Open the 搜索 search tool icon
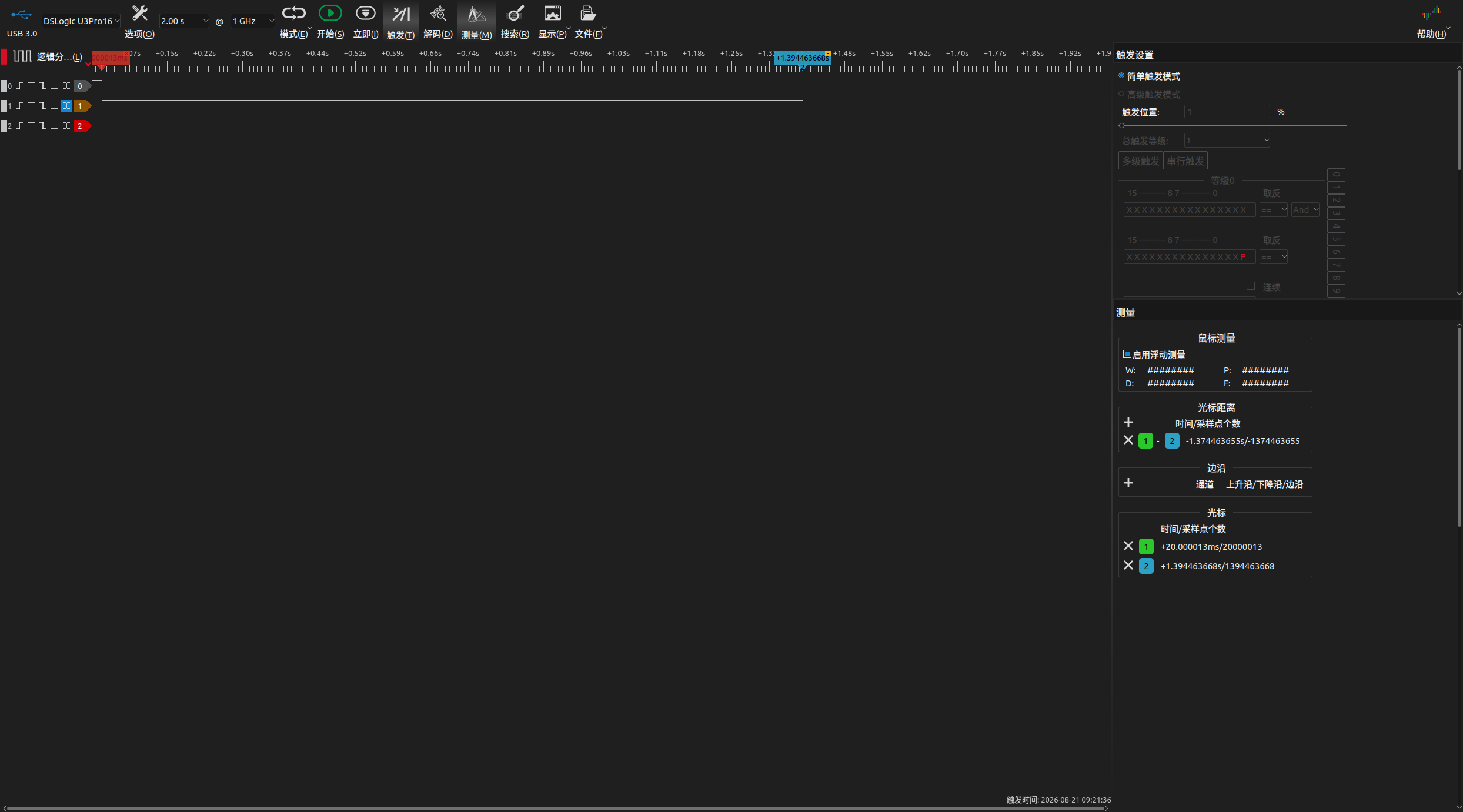This screenshot has height=812, width=1463. [x=515, y=14]
